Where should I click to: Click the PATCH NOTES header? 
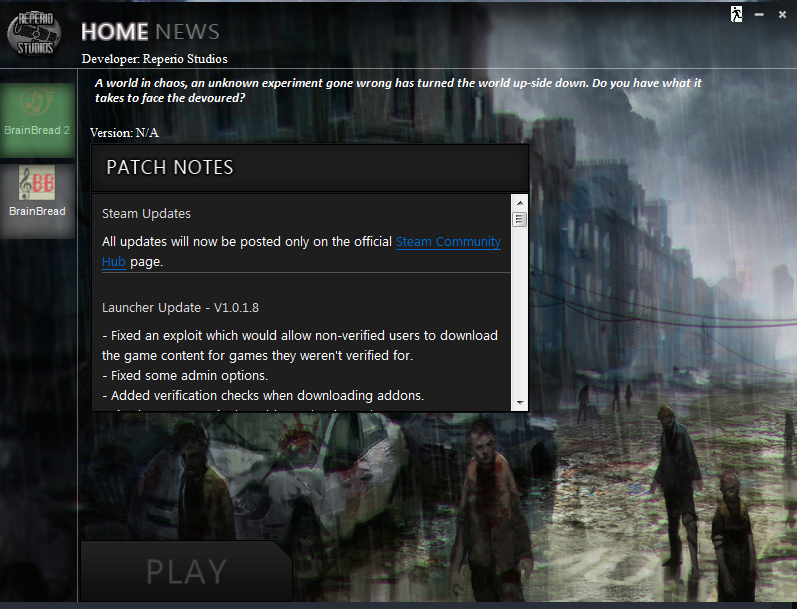pos(310,168)
